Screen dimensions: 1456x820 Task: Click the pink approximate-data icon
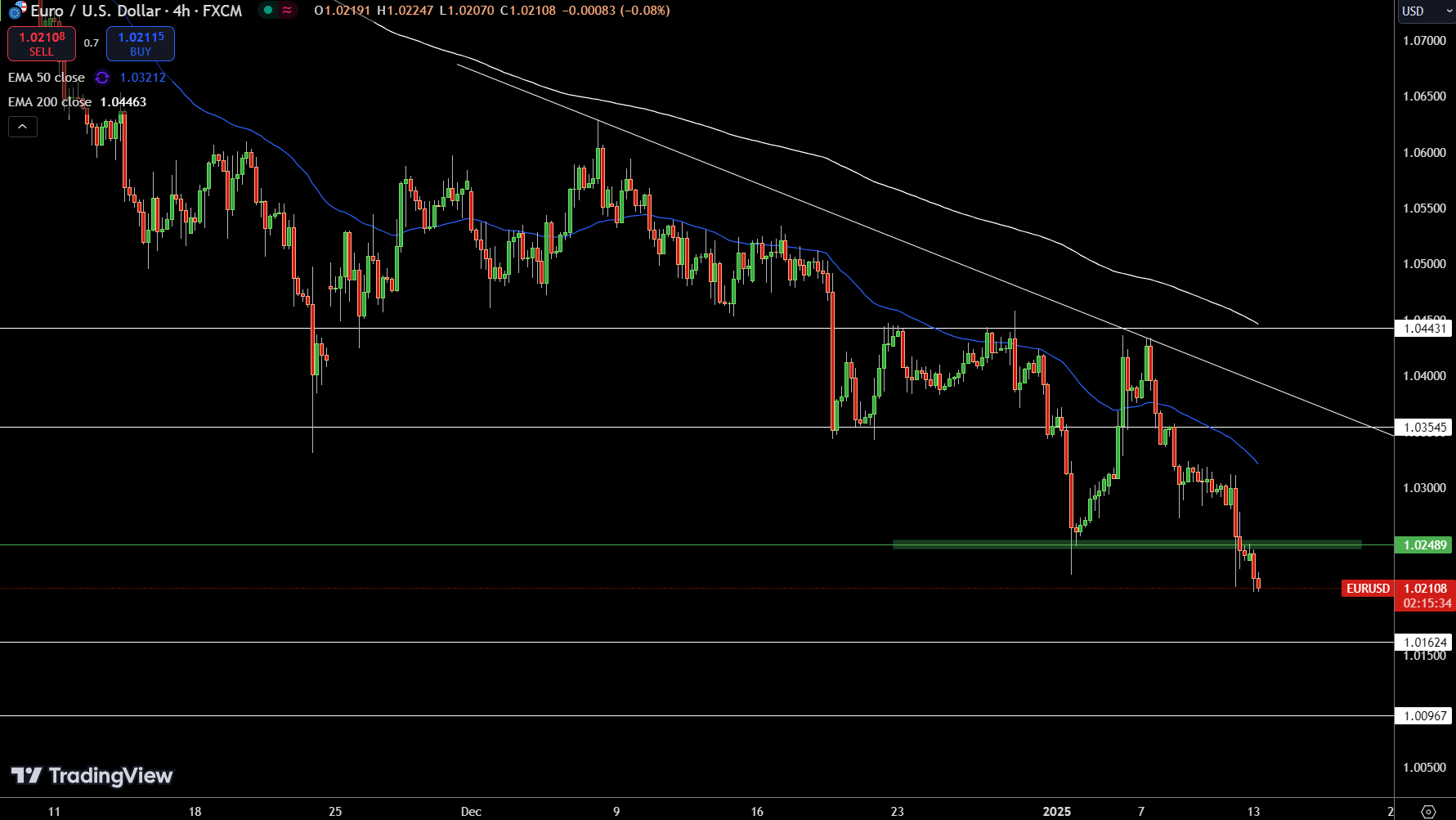pos(287,11)
